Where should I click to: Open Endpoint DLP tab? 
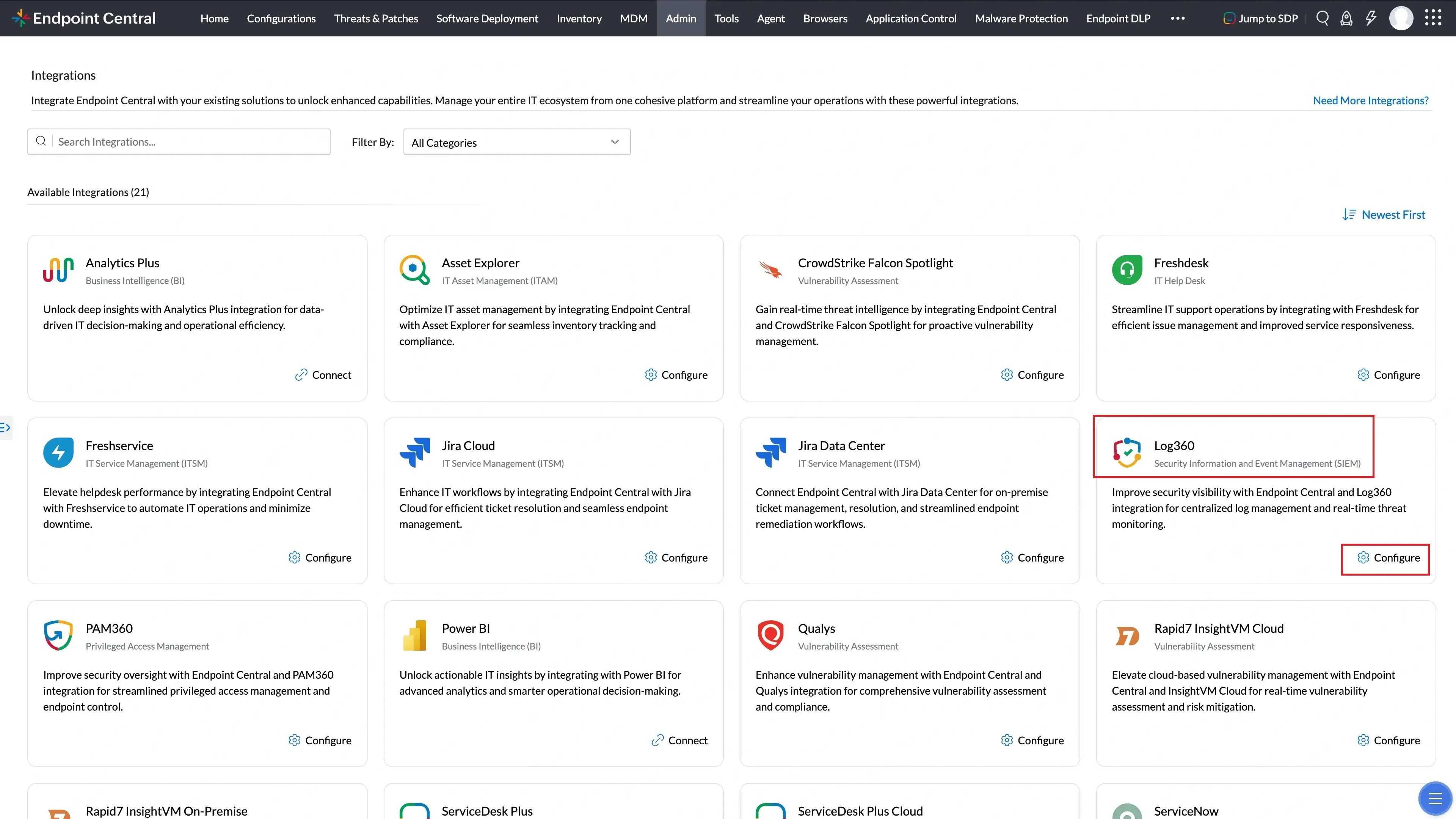tap(1118, 18)
